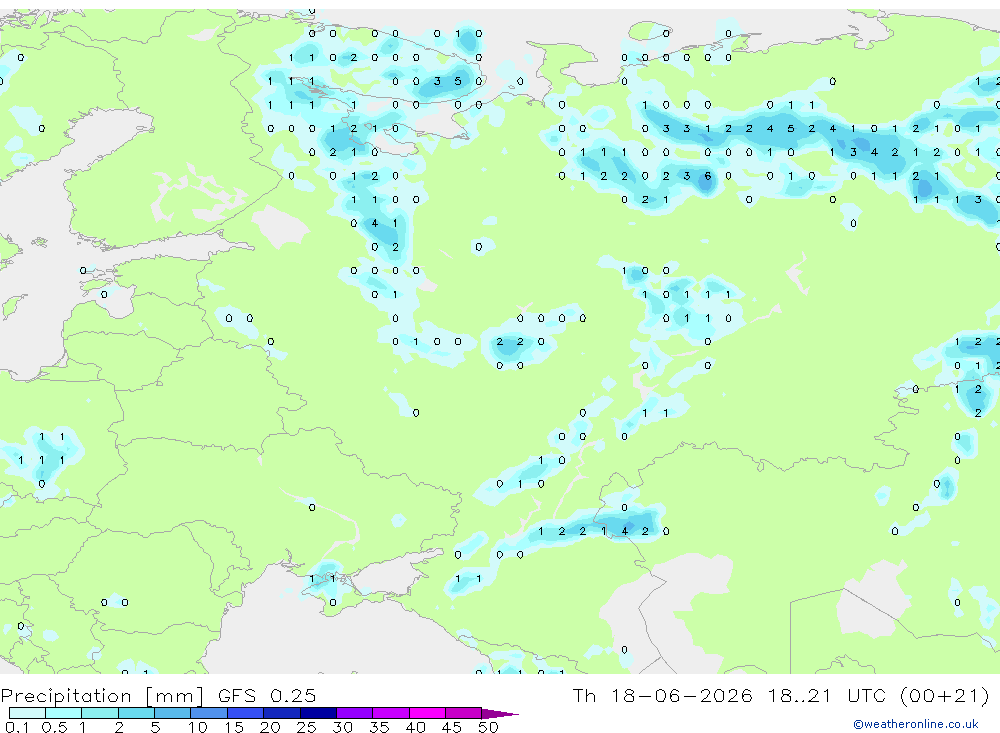Click the 20–25 mm dark blue legend swatch
Screen dimensions: 1000x733
point(282,713)
